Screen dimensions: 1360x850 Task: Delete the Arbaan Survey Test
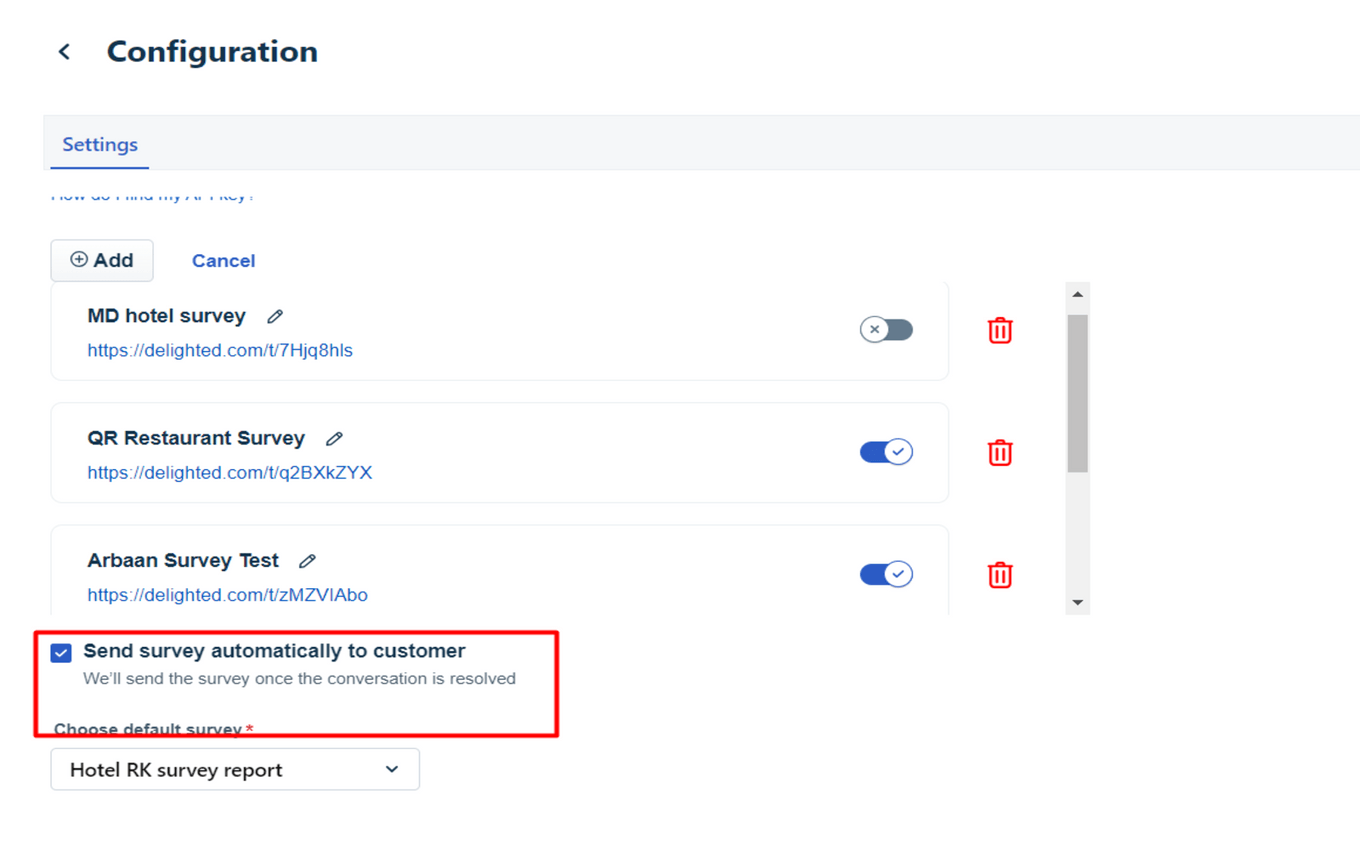[1000, 575]
